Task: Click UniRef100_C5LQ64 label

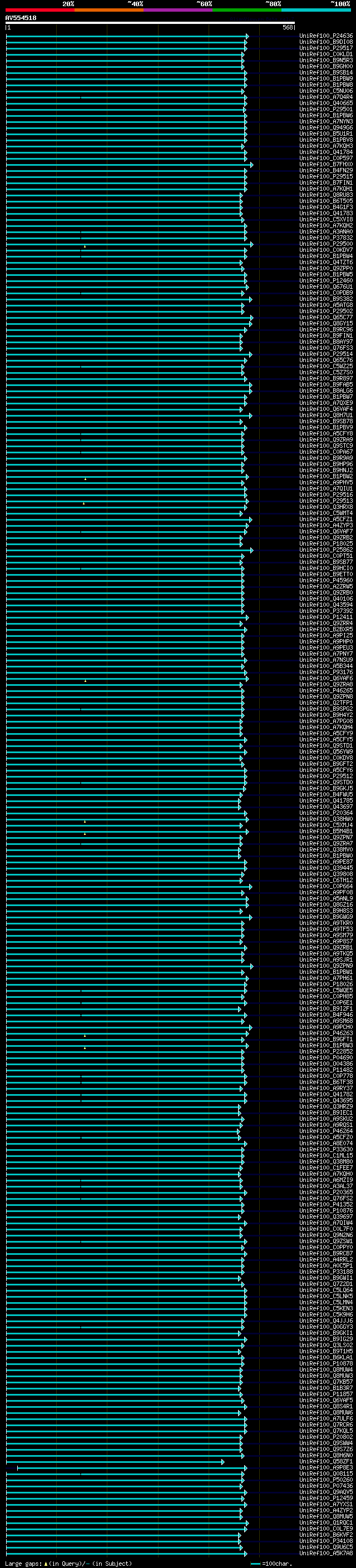Action: (x=326, y=1290)
